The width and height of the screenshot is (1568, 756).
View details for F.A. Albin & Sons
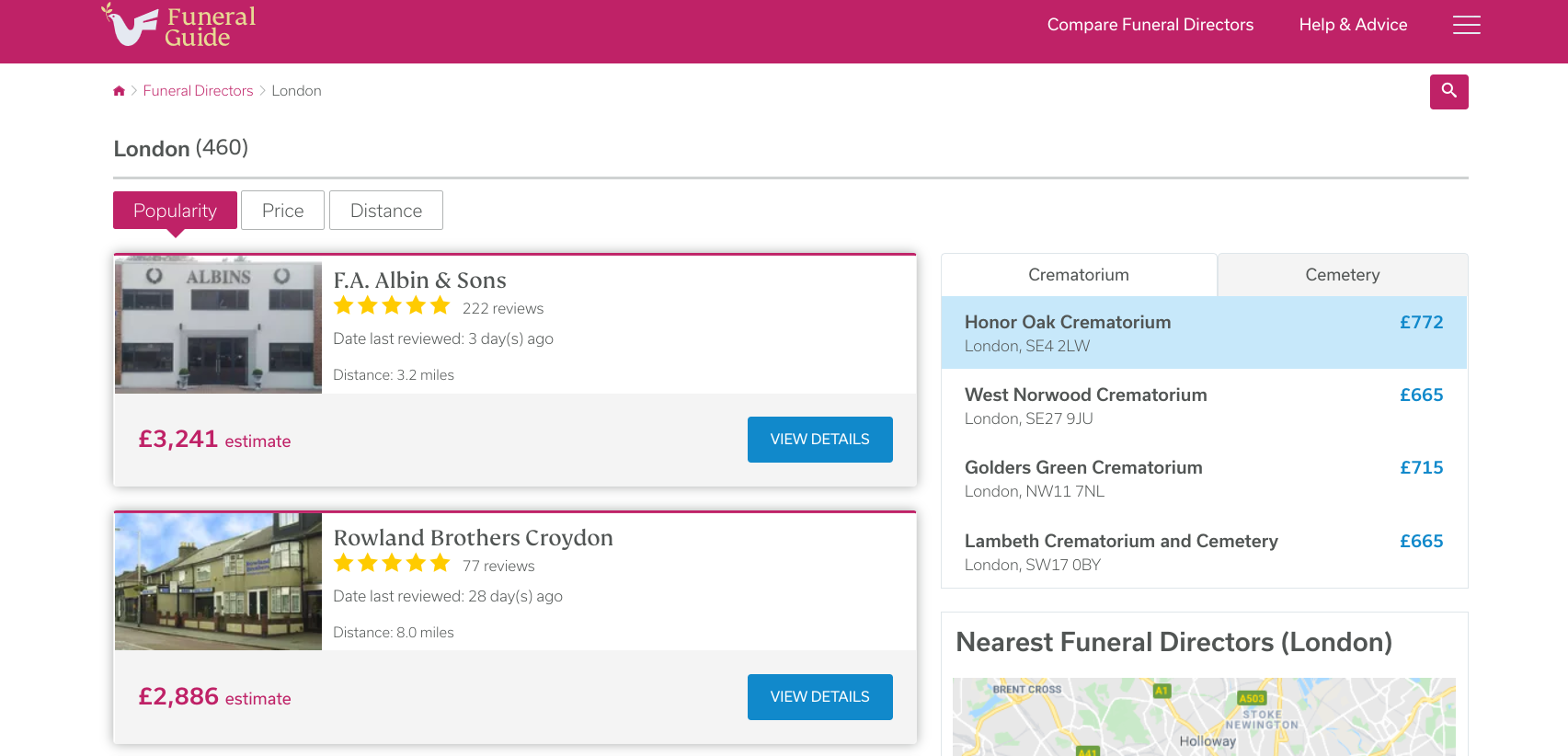pos(819,440)
